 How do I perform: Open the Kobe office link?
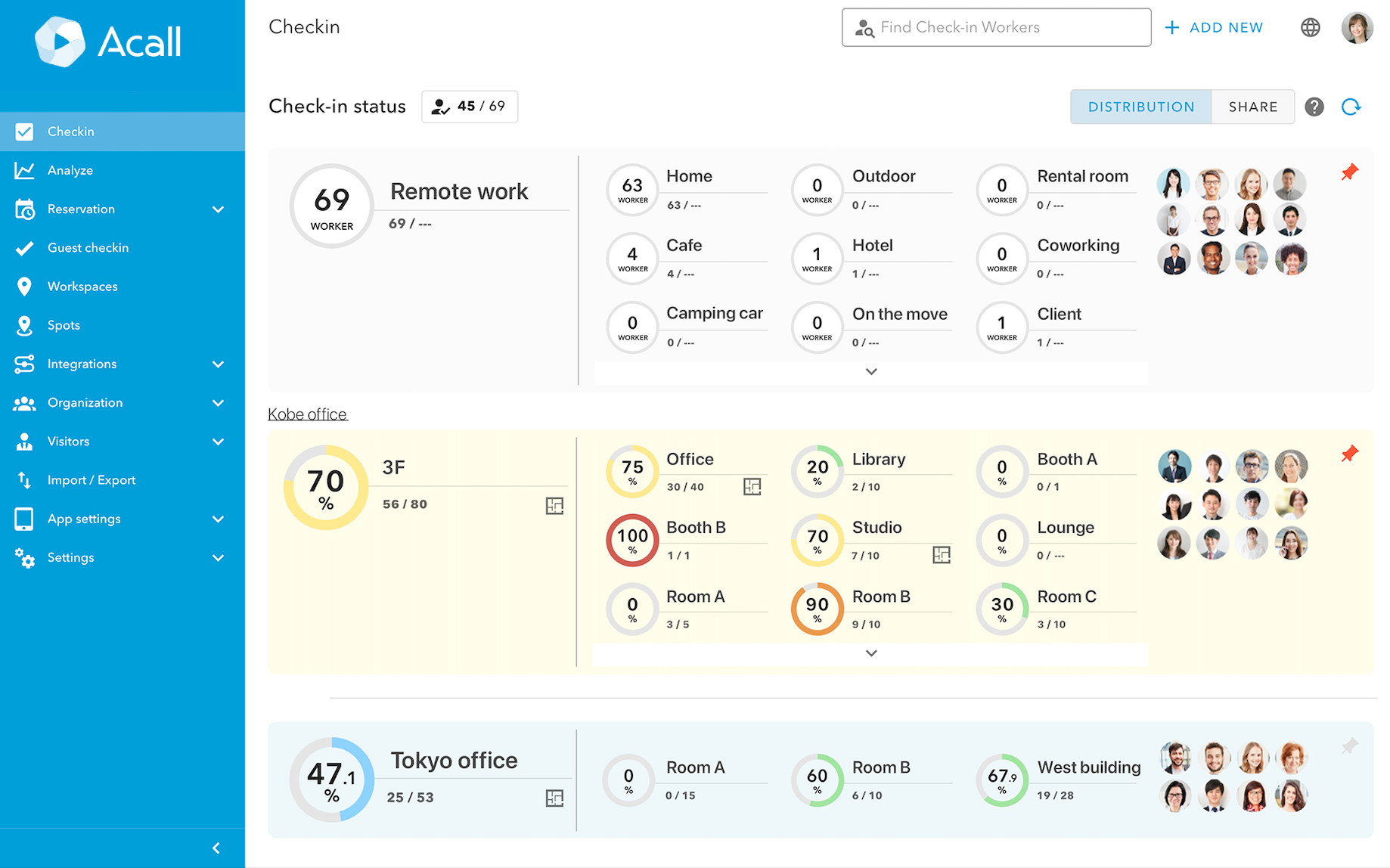pos(307,414)
